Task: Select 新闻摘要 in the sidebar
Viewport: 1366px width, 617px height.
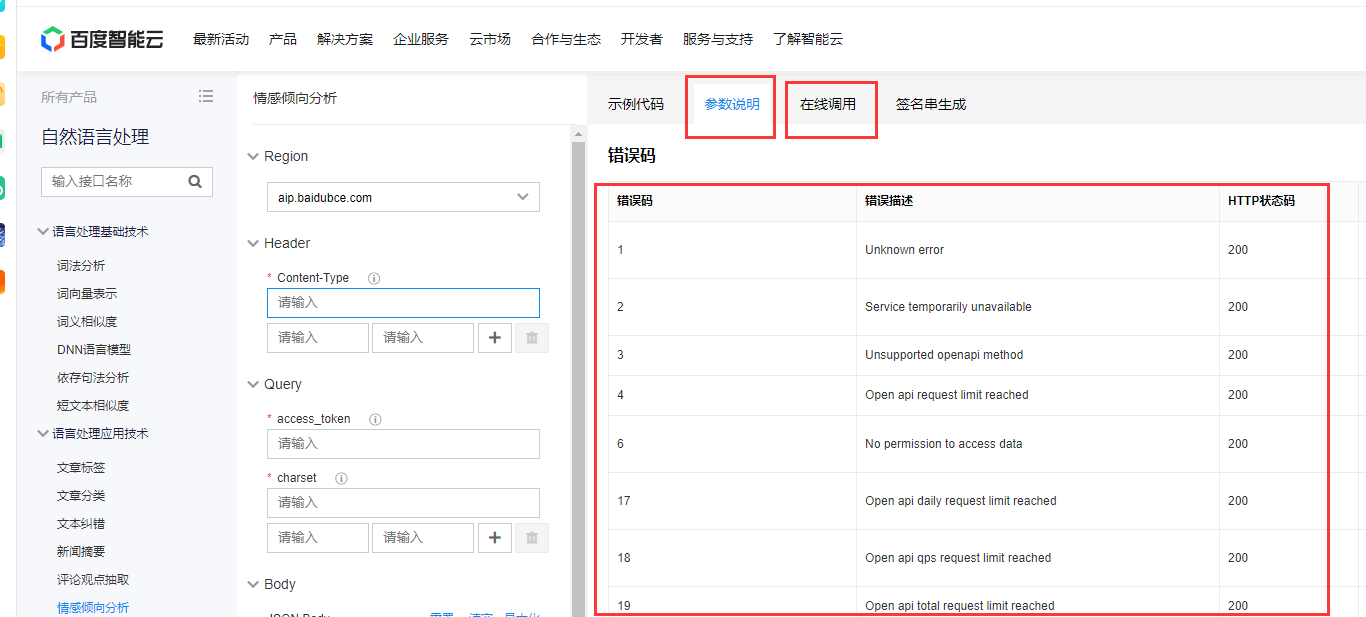Action: [x=81, y=552]
